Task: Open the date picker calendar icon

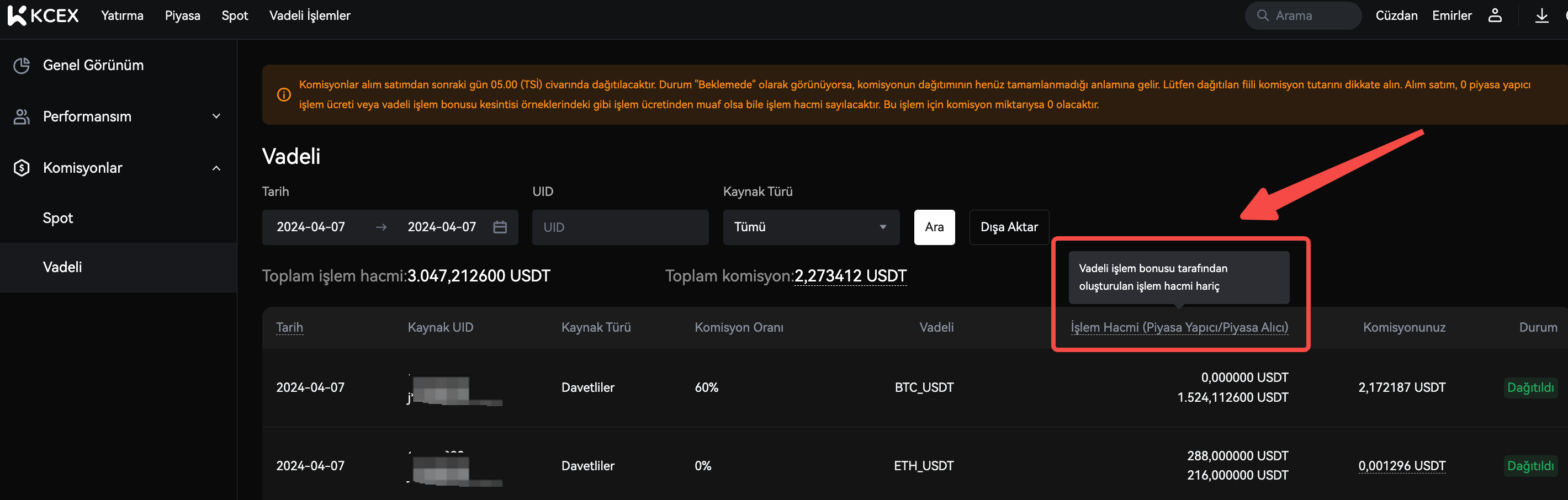Action: [x=500, y=227]
